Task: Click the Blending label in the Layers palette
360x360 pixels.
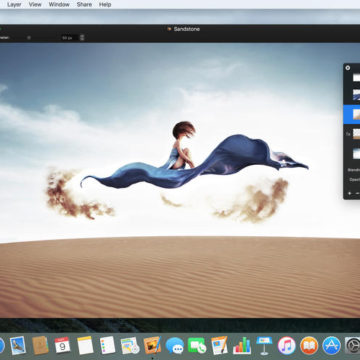Action: tap(354, 170)
